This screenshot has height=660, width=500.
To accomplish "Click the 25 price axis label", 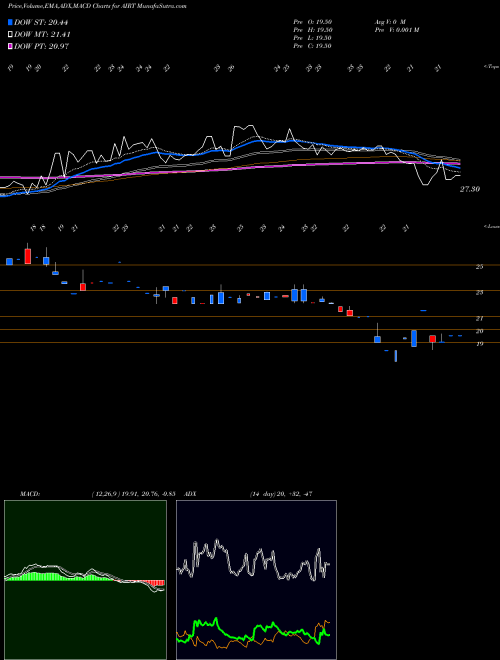I will coord(479,266).
